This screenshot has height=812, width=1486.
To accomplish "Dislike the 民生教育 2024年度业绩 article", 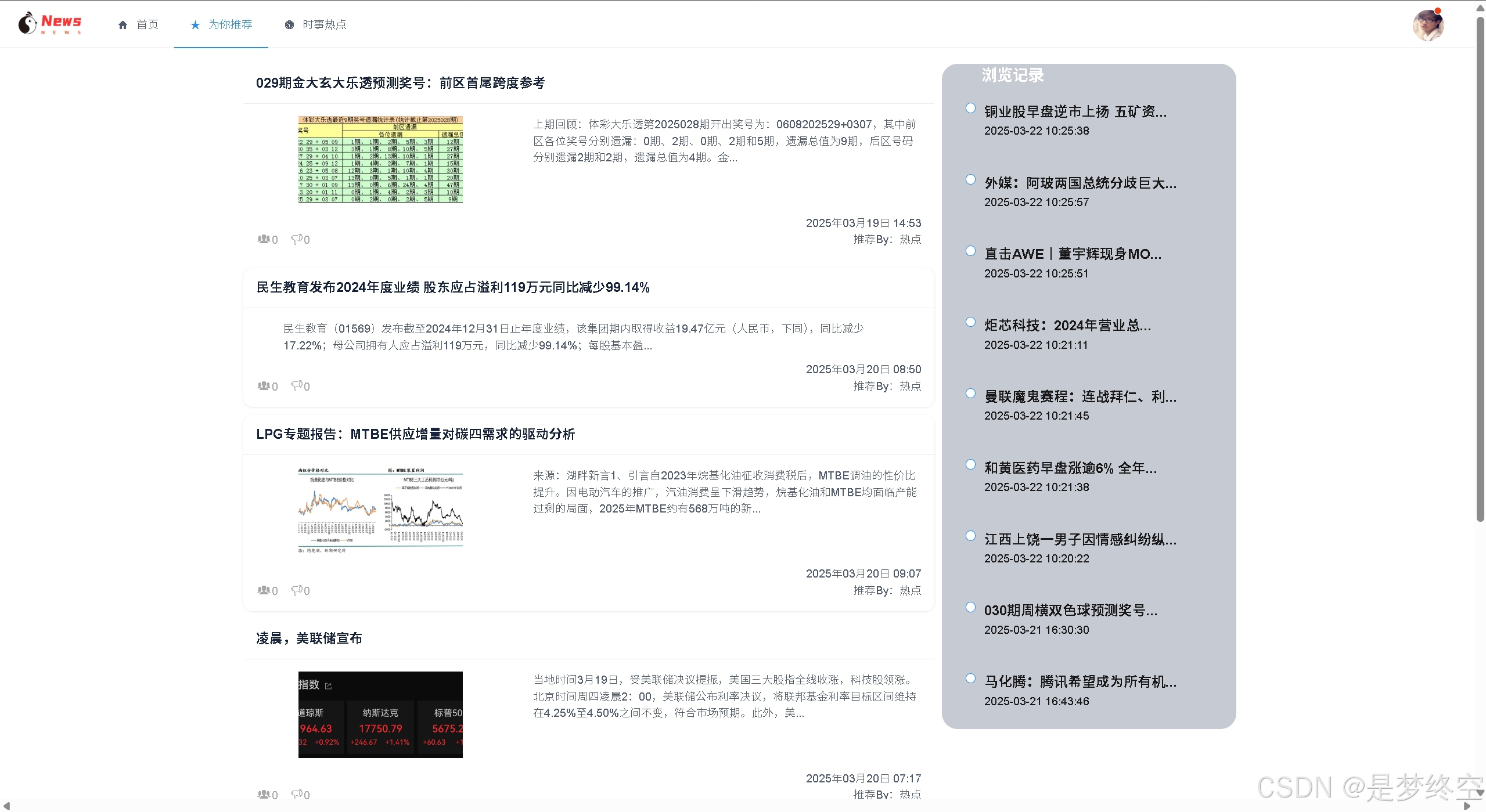I will pos(297,386).
